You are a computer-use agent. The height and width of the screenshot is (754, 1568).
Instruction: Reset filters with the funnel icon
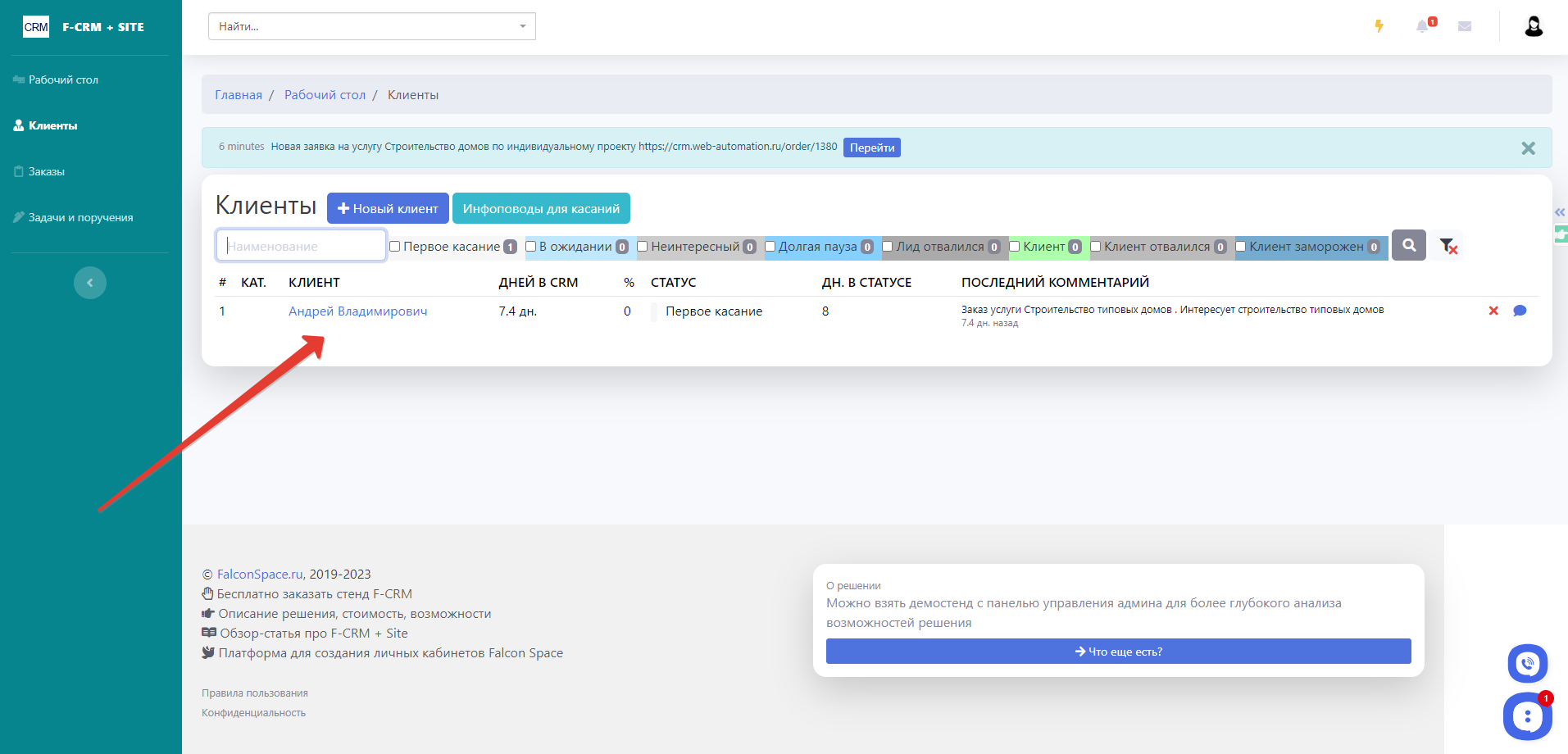pos(1448,246)
